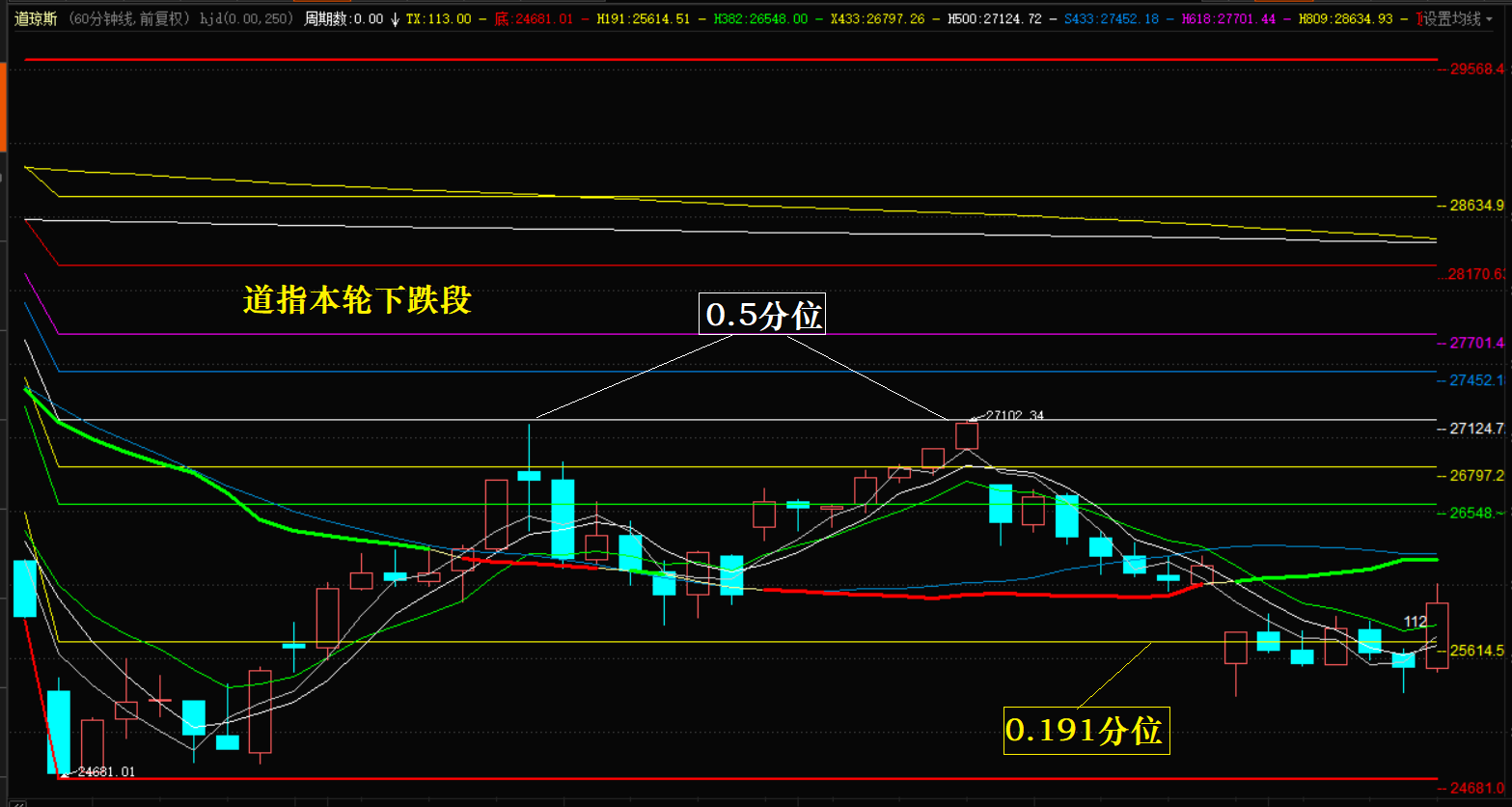Click the H382:26548.00 indicator value

pos(759,18)
